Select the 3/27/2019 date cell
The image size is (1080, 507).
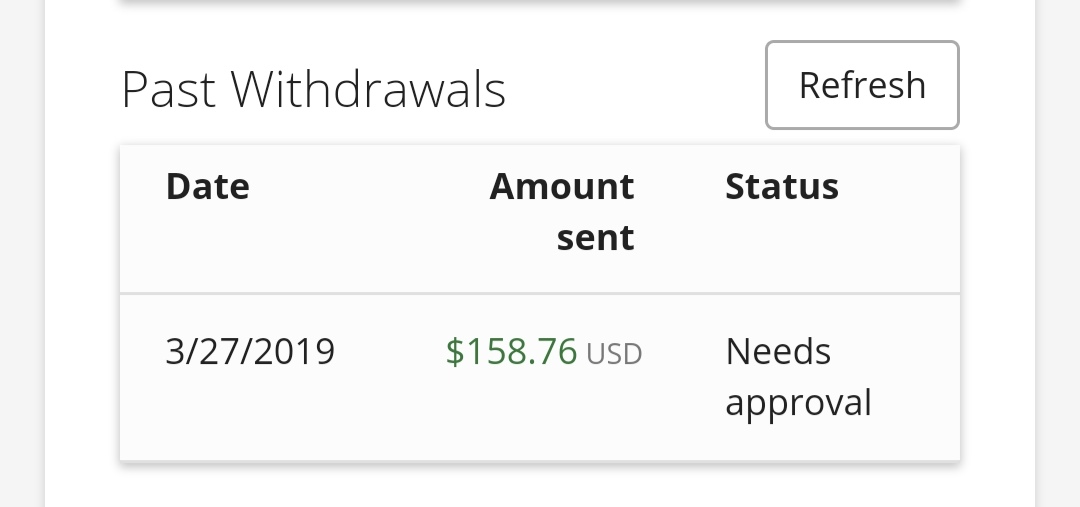click(x=250, y=351)
